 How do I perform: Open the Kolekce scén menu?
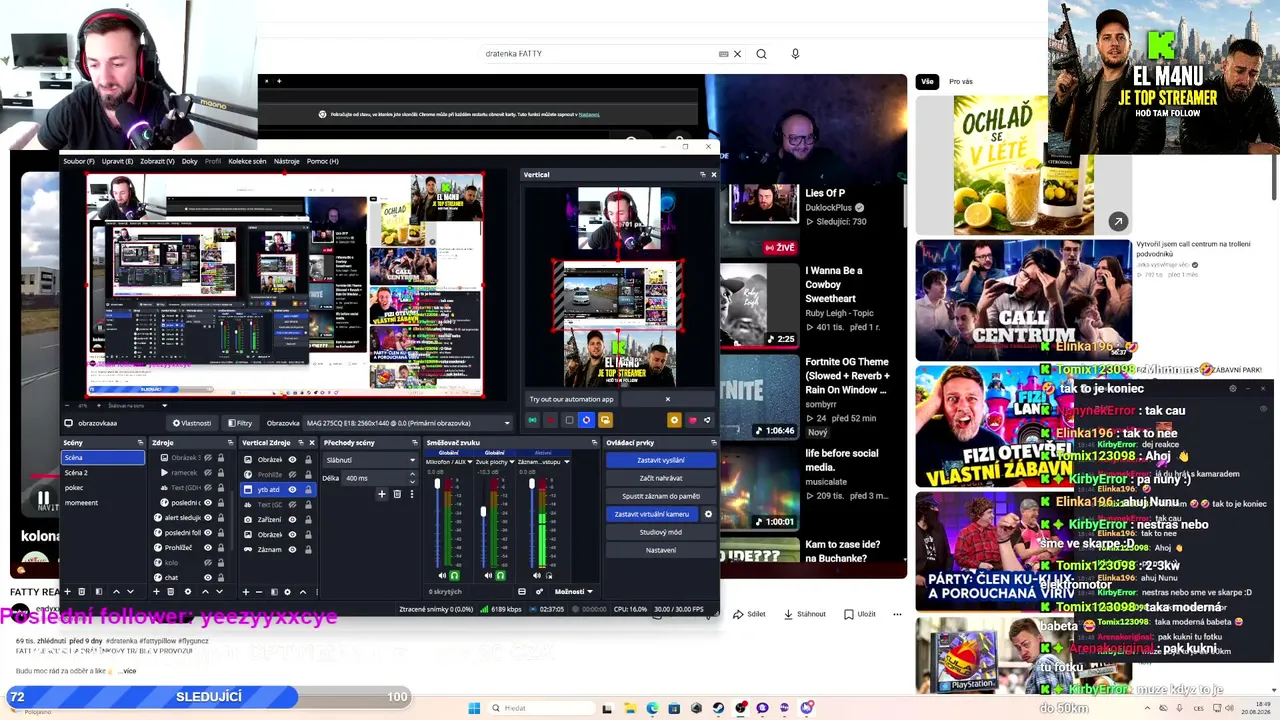click(x=247, y=161)
